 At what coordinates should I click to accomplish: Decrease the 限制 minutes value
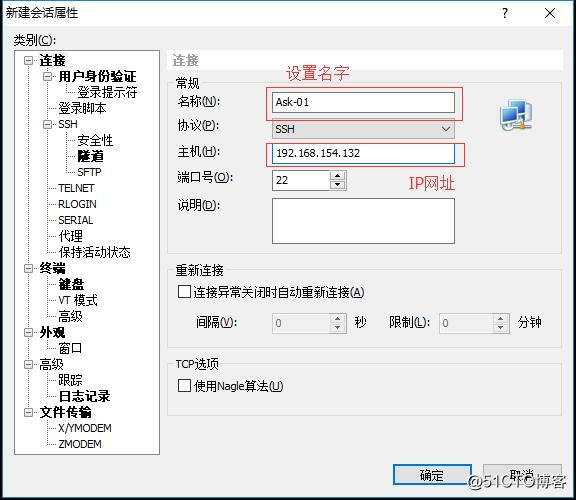pos(501,328)
